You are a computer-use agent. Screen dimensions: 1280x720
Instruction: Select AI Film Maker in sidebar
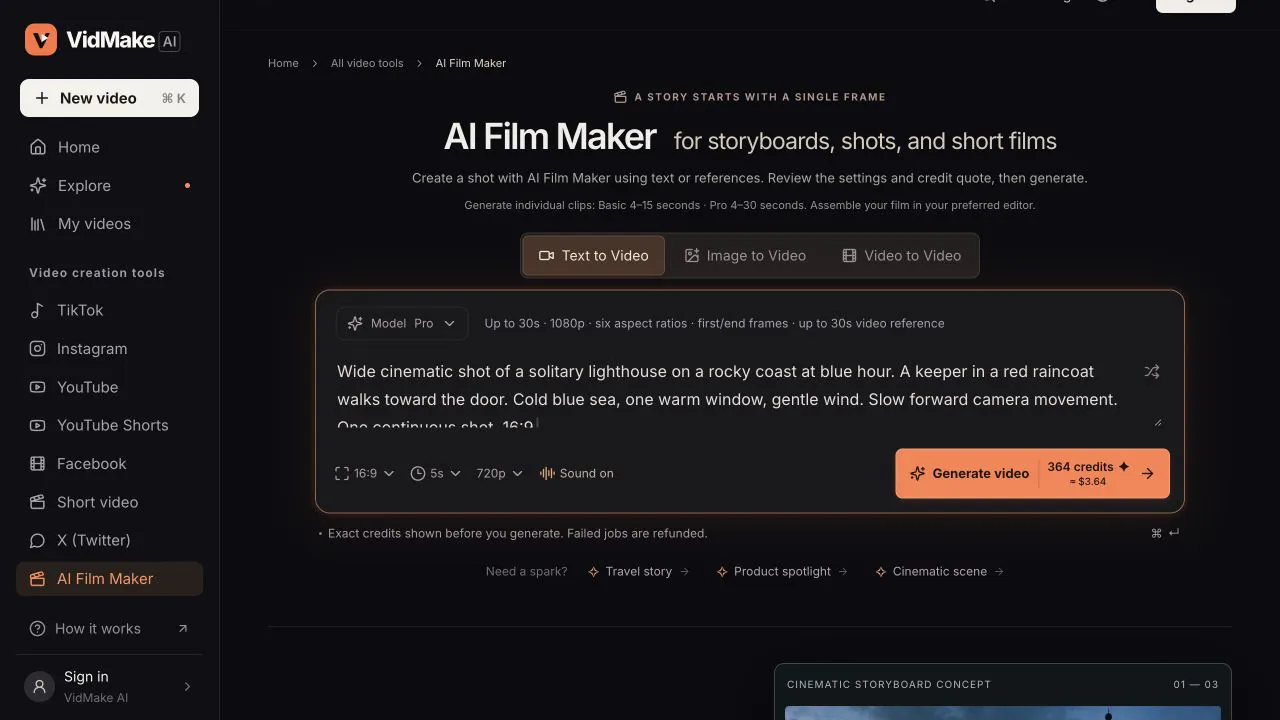pyautogui.click(x=110, y=579)
